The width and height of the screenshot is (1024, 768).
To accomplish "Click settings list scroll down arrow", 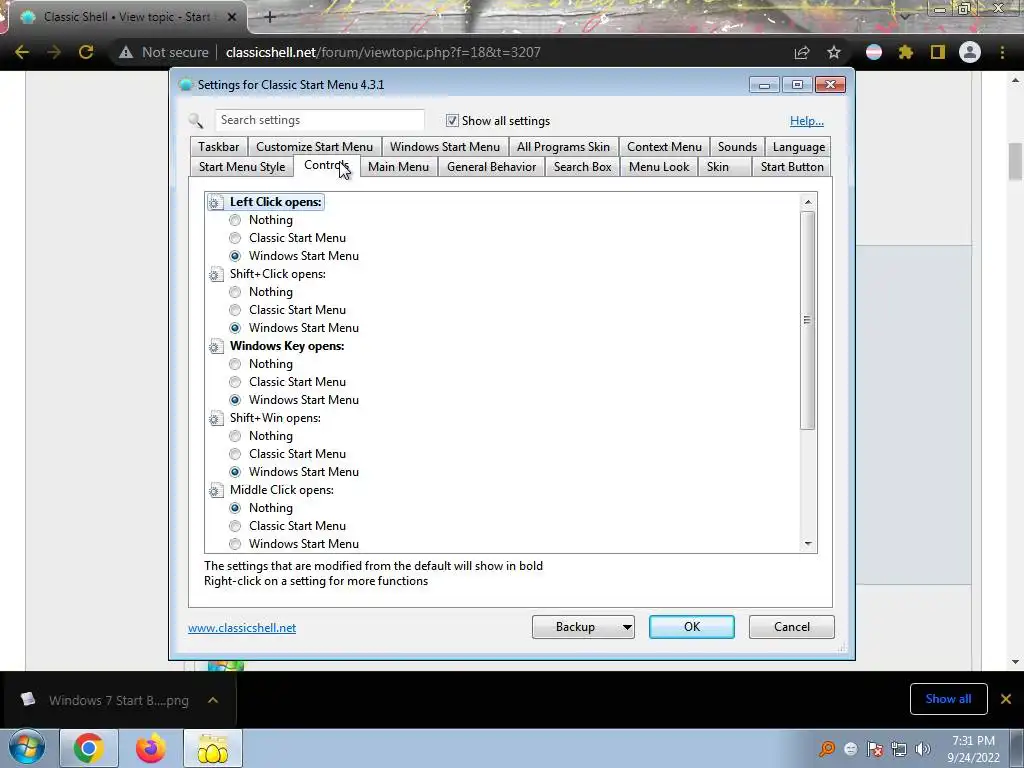I will (x=808, y=544).
